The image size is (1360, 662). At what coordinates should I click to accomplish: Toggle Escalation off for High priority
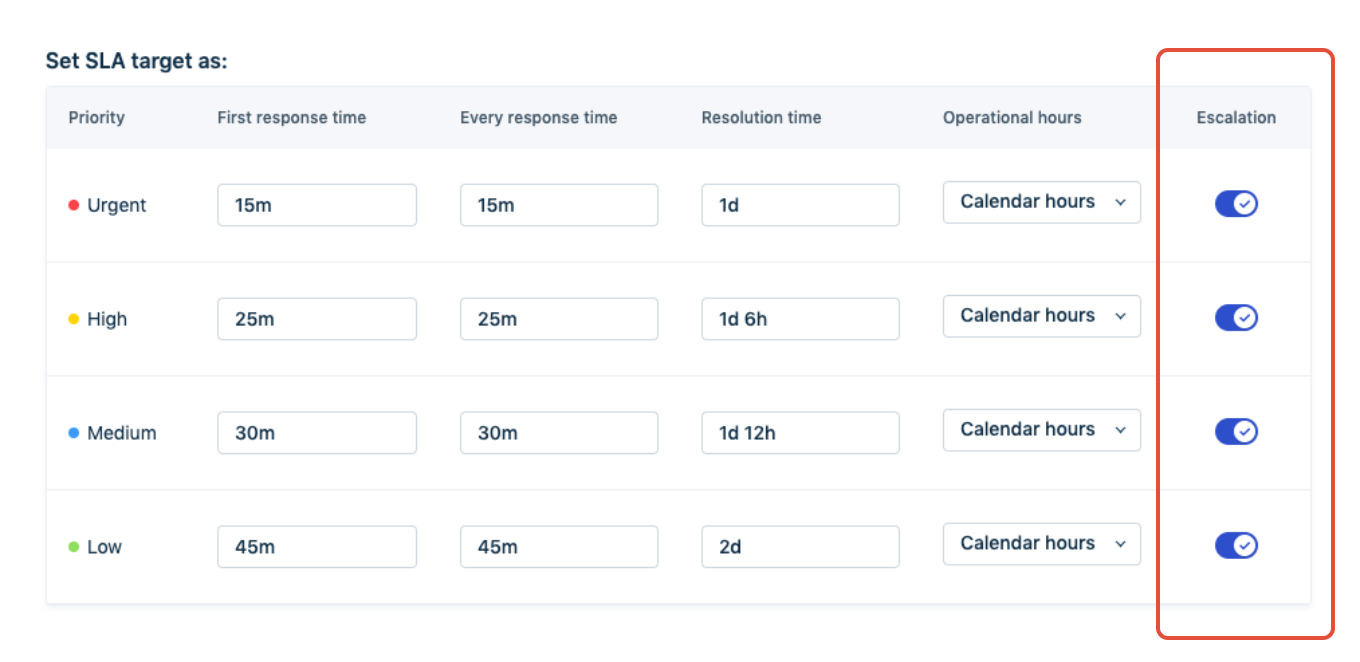(1236, 318)
